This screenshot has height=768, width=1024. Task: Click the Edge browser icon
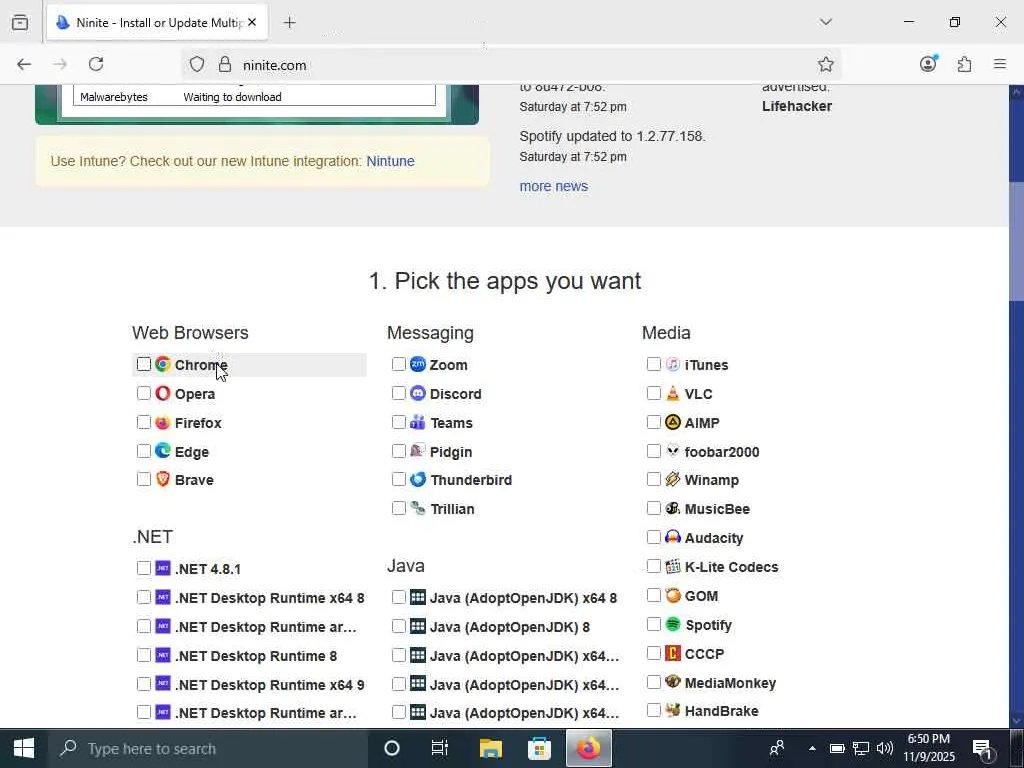pyautogui.click(x=163, y=451)
